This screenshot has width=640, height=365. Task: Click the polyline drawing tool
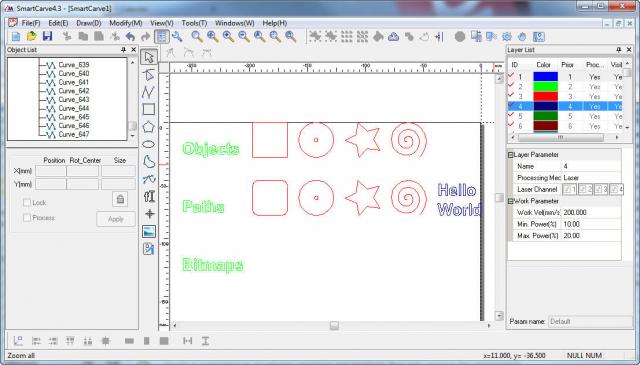pyautogui.click(x=149, y=92)
